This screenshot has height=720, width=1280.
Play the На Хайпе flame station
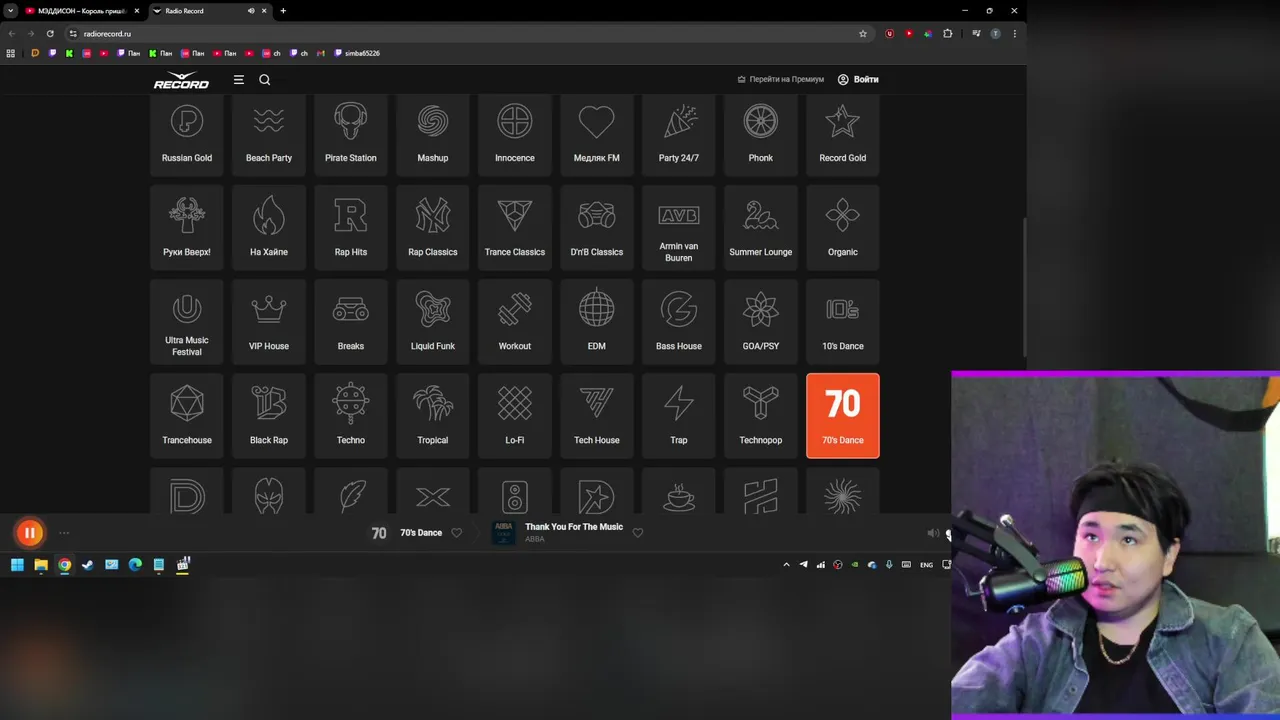point(269,227)
